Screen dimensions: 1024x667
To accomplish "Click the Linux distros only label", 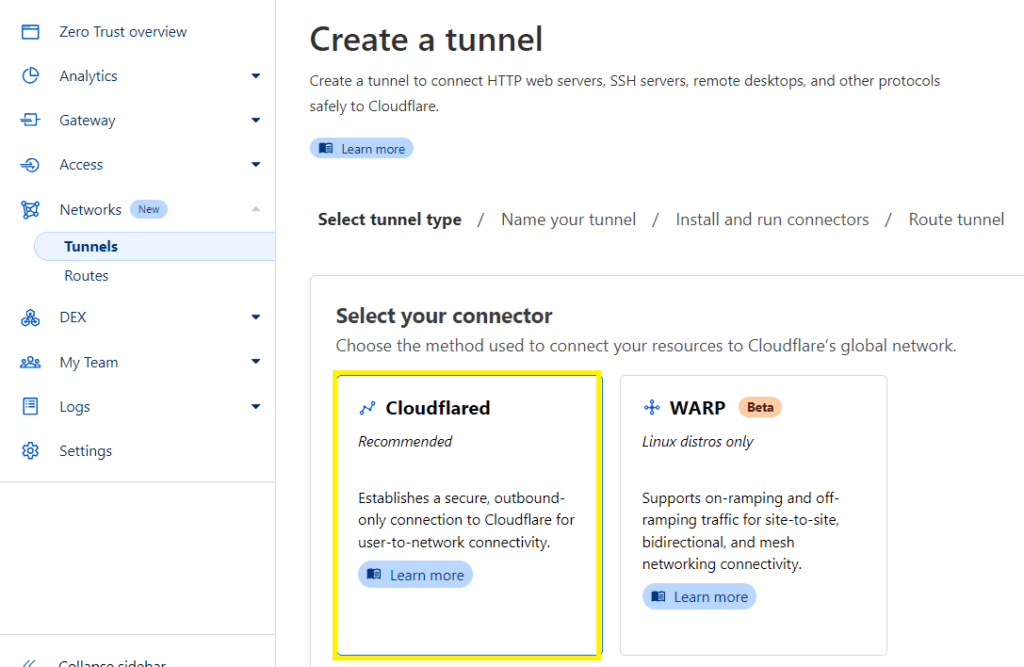I will click(x=697, y=442).
